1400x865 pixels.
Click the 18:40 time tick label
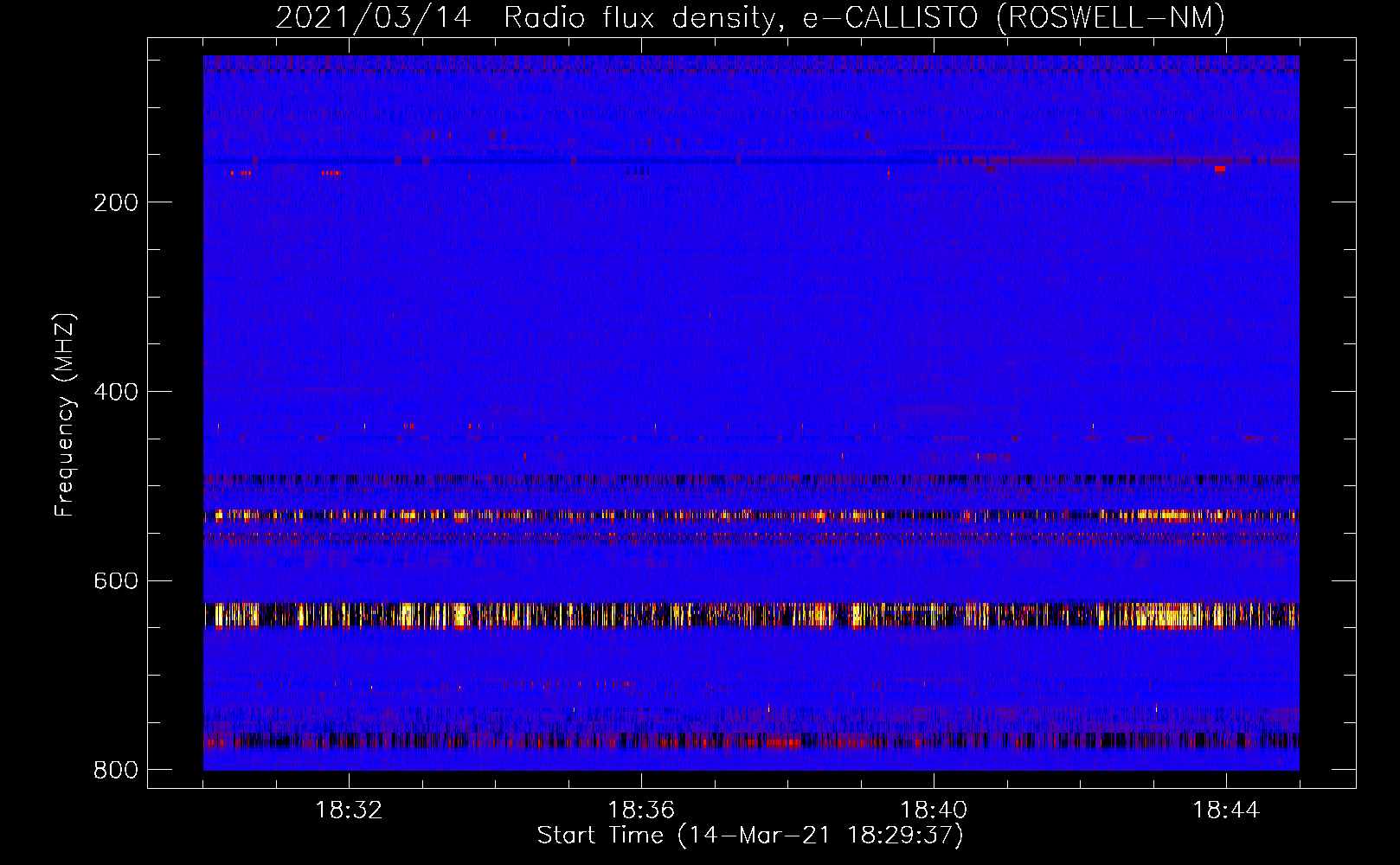click(934, 811)
